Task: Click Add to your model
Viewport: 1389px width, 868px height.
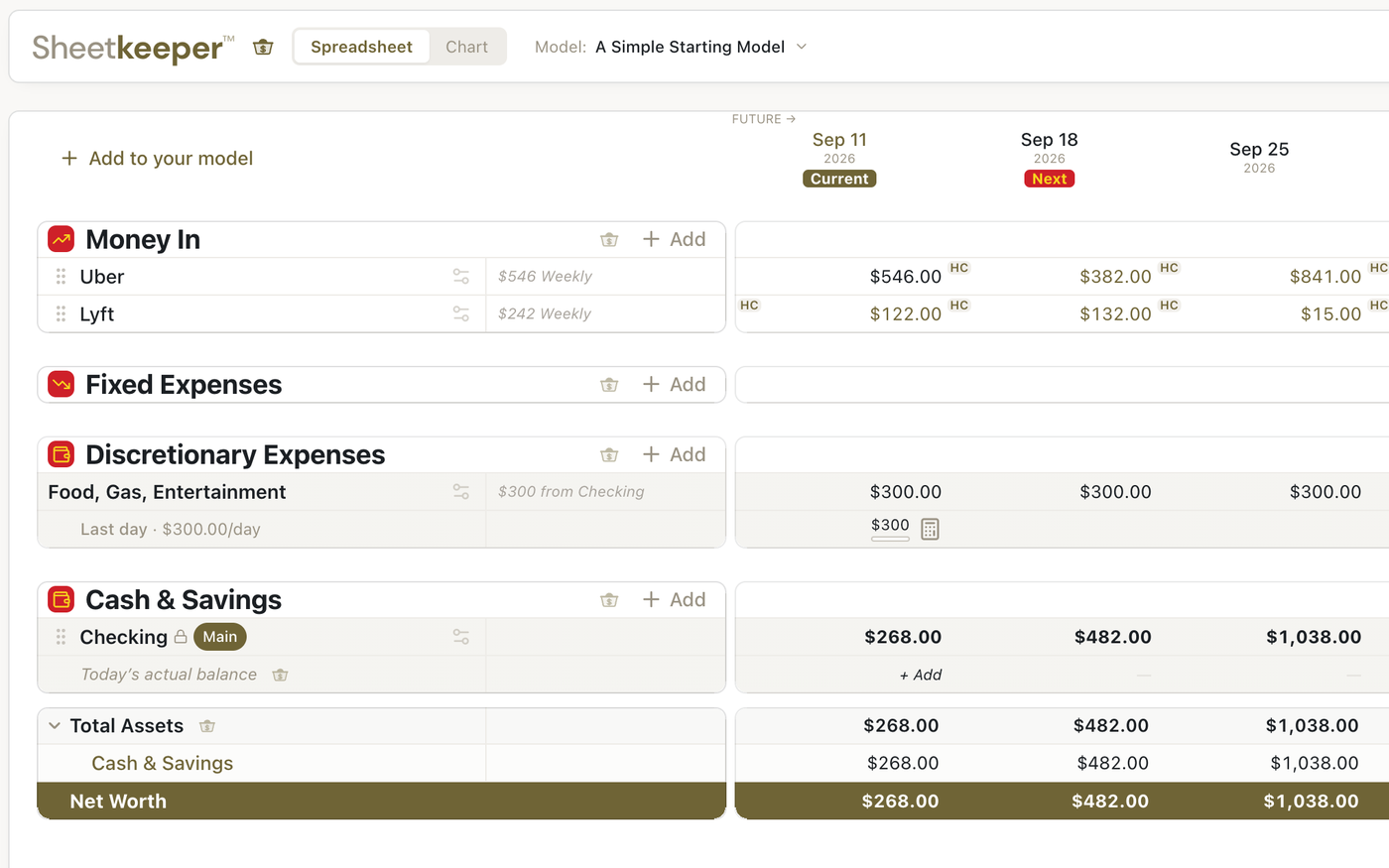Action: click(157, 159)
